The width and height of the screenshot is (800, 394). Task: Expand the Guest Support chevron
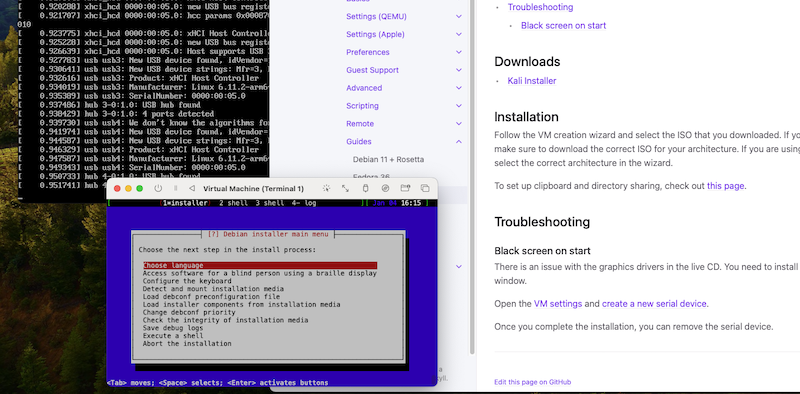click(459, 70)
